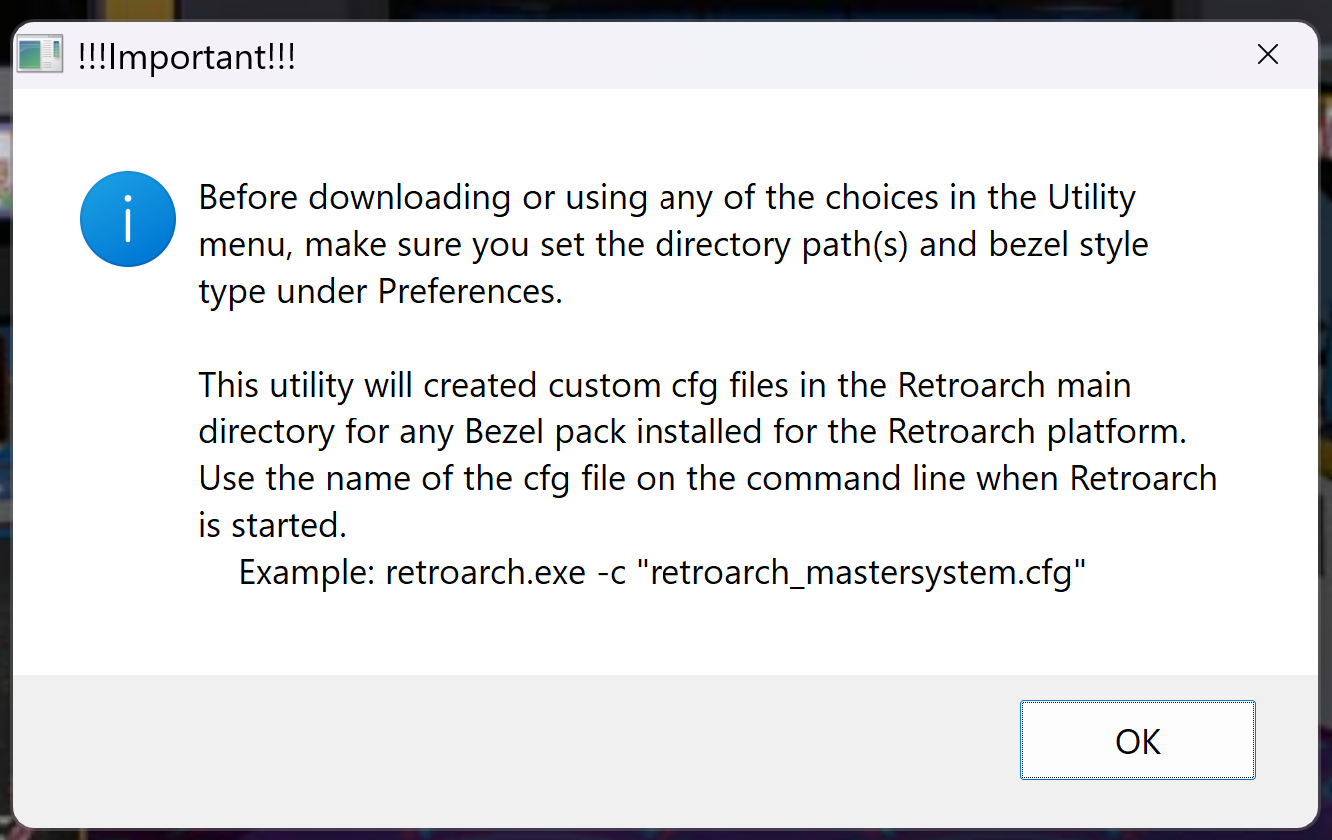Click the gray footer left of OK
This screenshot has height=840, width=1332.
(500, 741)
